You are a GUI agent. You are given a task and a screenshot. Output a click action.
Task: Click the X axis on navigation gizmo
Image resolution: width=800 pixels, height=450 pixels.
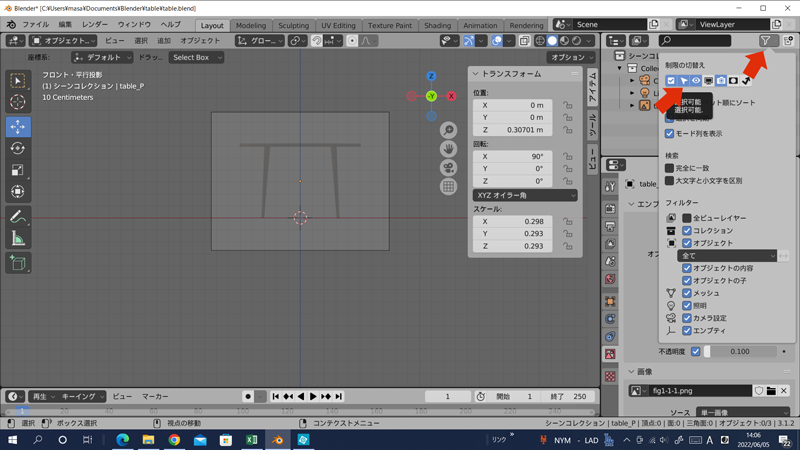pos(451,96)
